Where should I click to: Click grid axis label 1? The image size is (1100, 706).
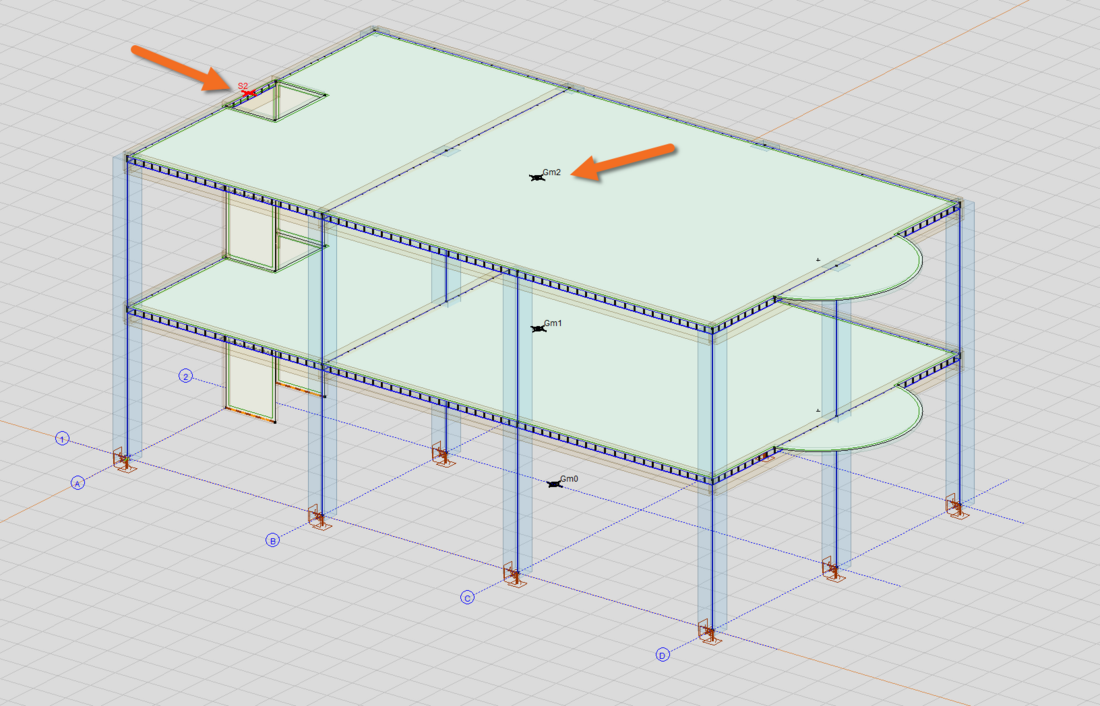click(x=62, y=439)
